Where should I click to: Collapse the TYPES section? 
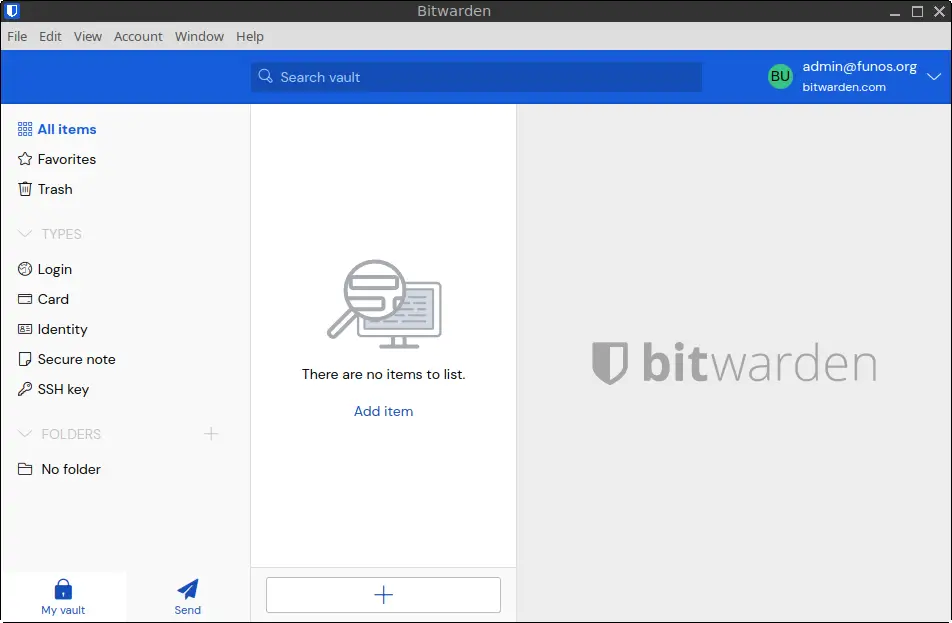coord(25,234)
